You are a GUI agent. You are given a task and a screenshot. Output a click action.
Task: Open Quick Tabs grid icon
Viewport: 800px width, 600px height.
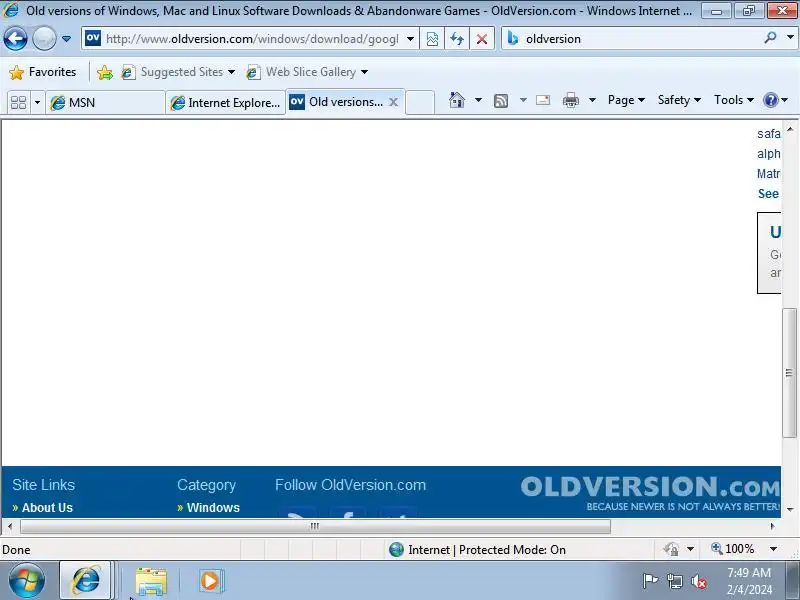tap(18, 103)
